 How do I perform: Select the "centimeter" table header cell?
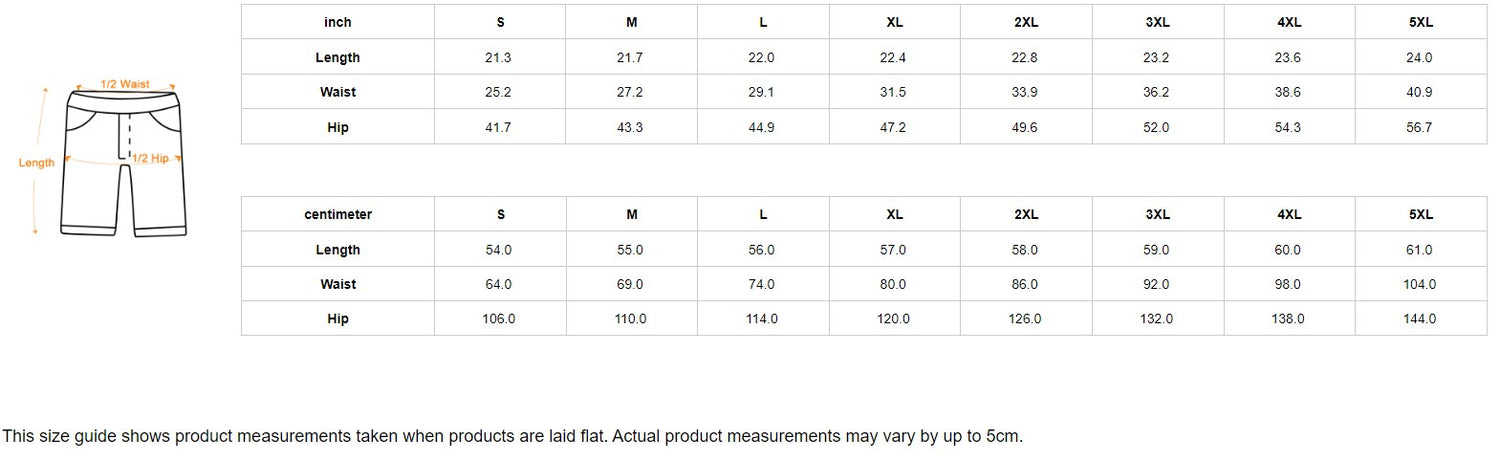(338, 214)
